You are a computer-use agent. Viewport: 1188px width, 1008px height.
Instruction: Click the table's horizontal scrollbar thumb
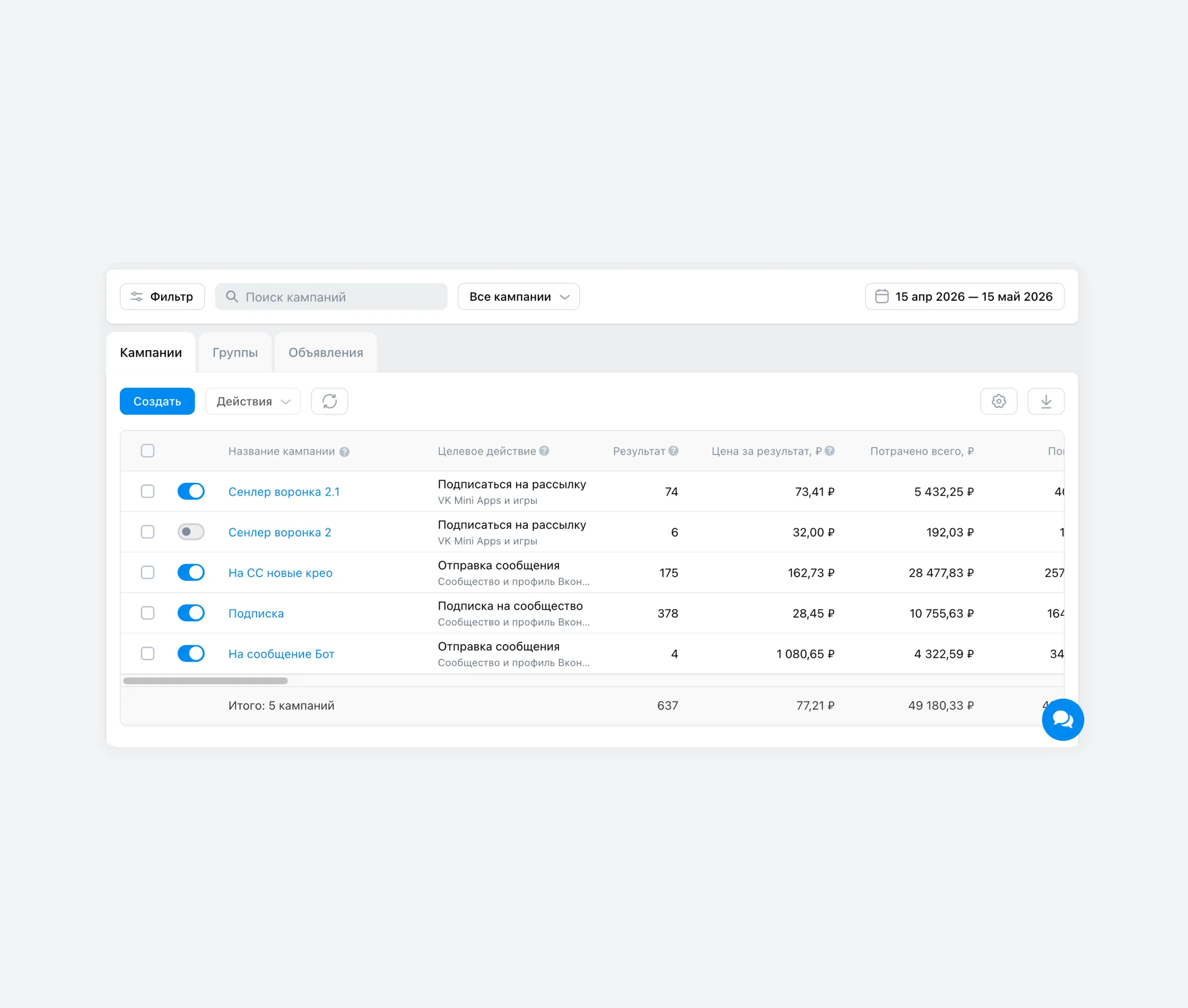coord(206,681)
